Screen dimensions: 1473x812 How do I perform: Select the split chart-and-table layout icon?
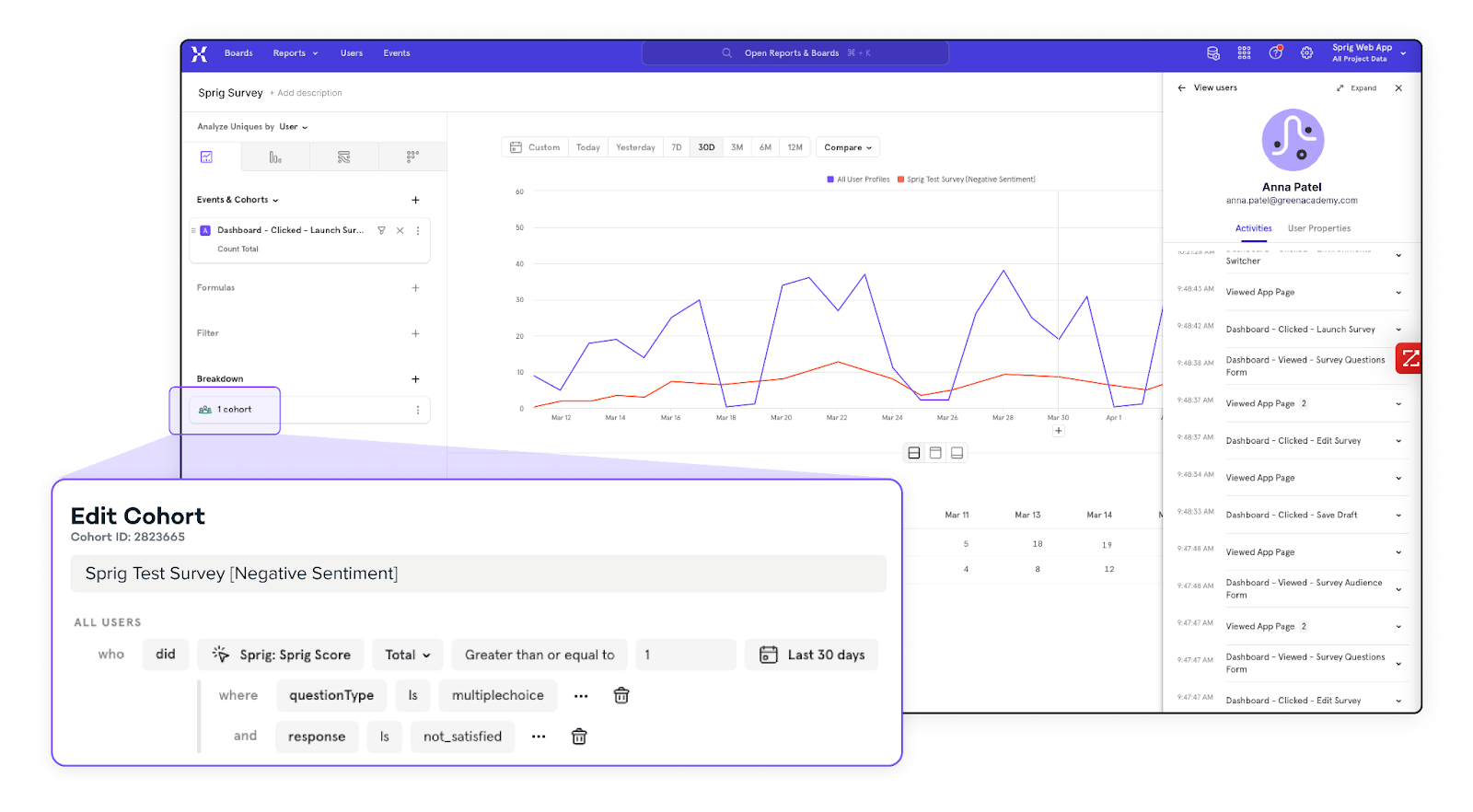[914, 453]
